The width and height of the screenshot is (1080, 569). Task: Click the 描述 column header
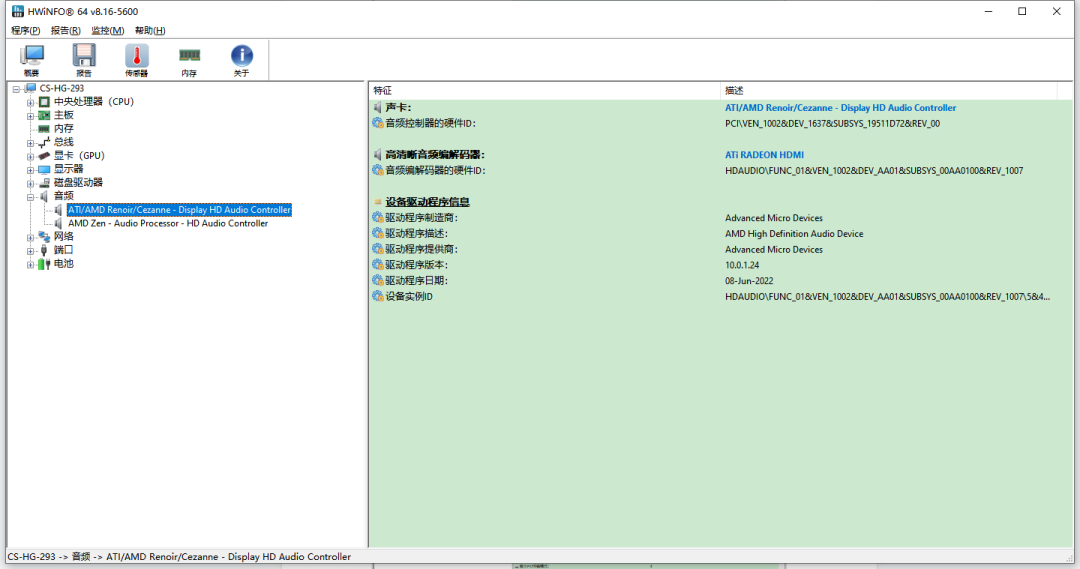click(888, 90)
